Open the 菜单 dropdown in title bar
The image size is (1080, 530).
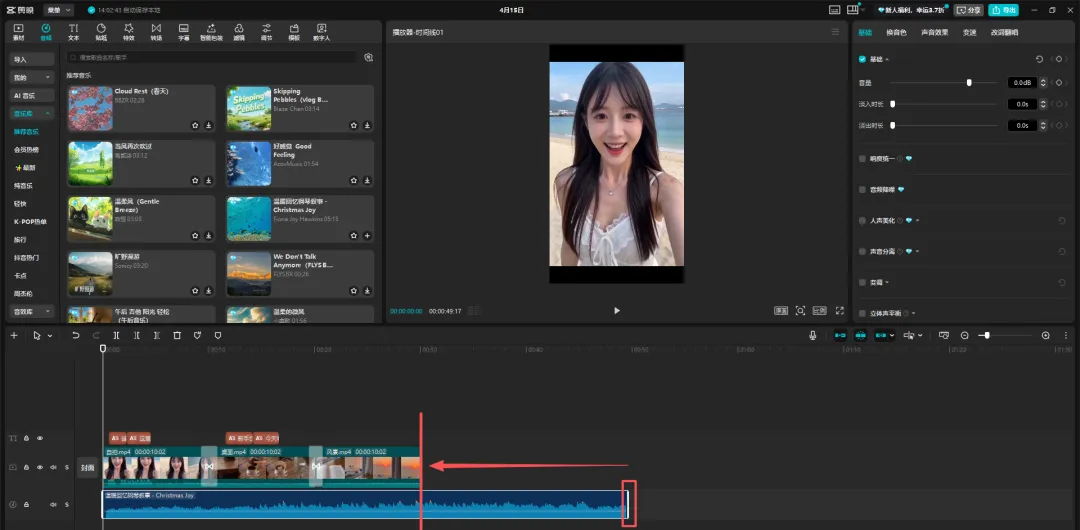[58, 10]
